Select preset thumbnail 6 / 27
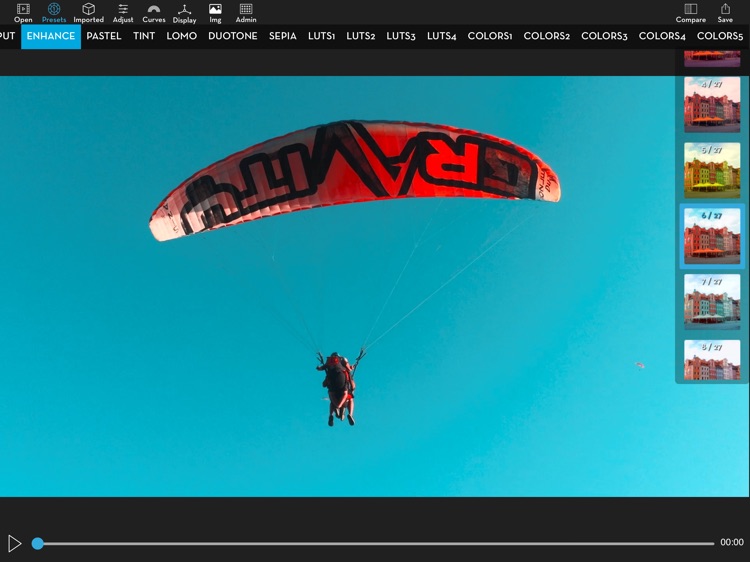 (712, 236)
